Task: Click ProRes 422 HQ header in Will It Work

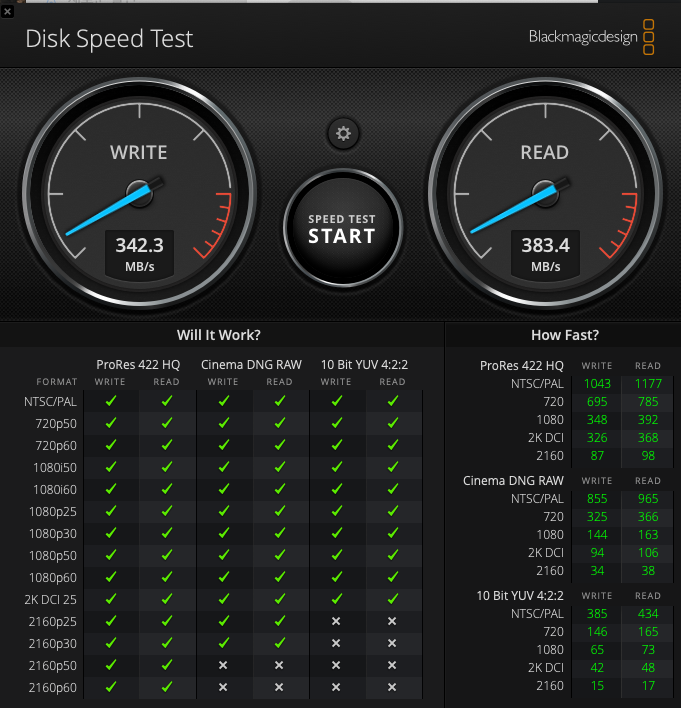Action: [x=138, y=364]
